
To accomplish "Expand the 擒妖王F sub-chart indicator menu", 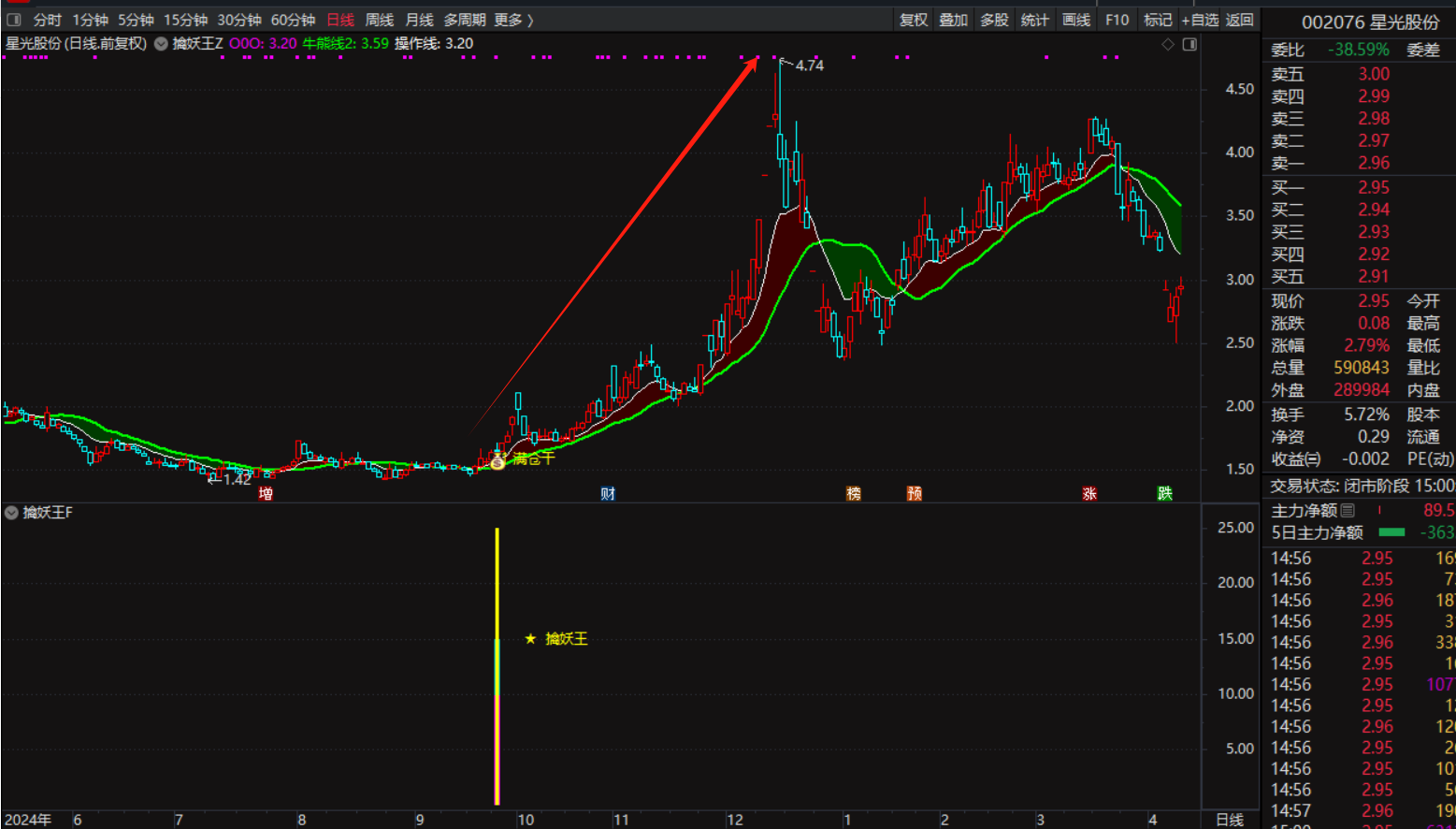I will (11, 513).
